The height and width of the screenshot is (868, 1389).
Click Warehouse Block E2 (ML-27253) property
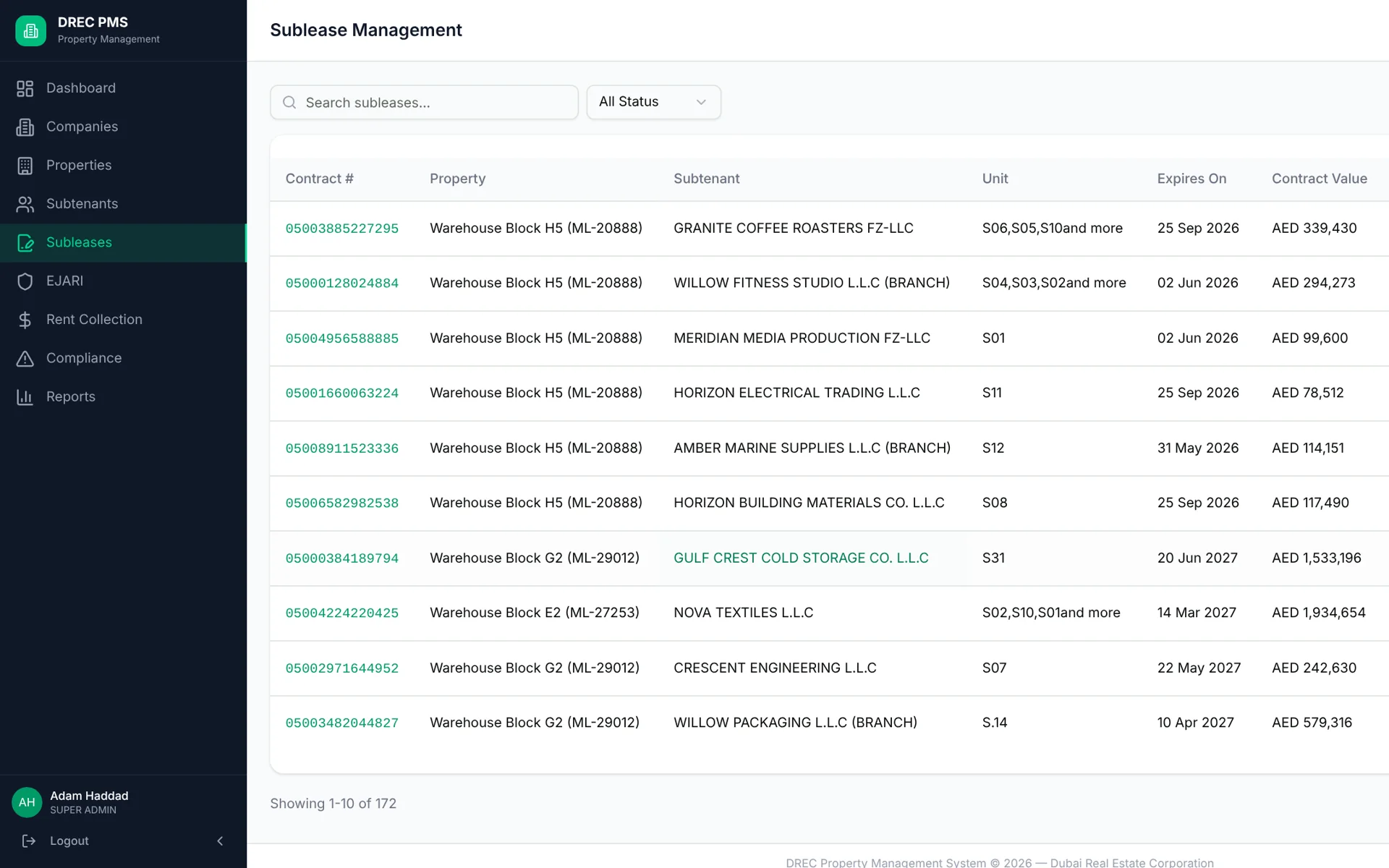[x=534, y=613]
